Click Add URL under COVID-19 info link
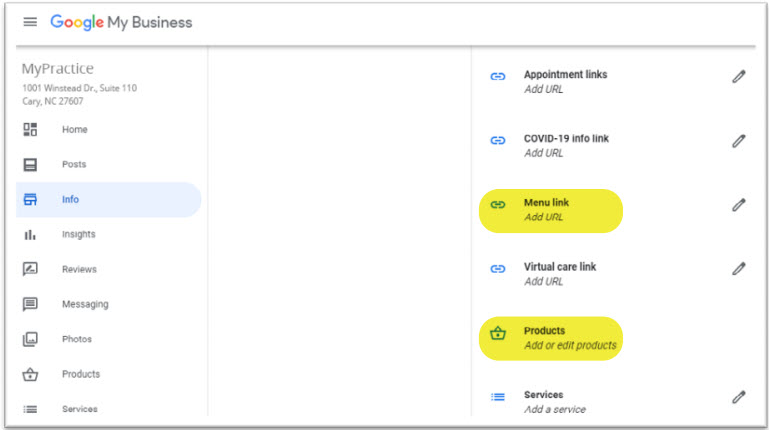The image size is (769, 430). 543,153
